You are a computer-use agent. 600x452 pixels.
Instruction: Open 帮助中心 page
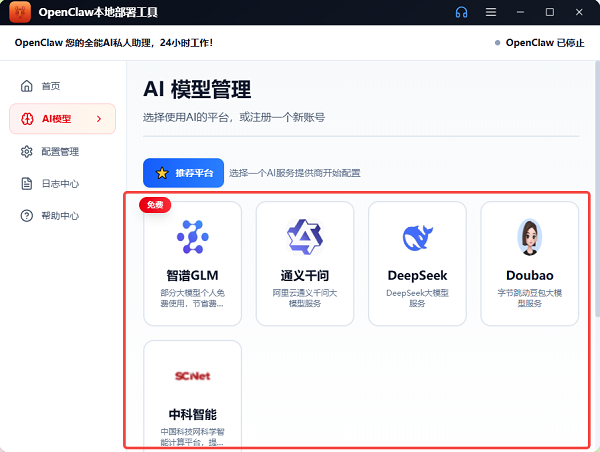pyautogui.click(x=63, y=216)
